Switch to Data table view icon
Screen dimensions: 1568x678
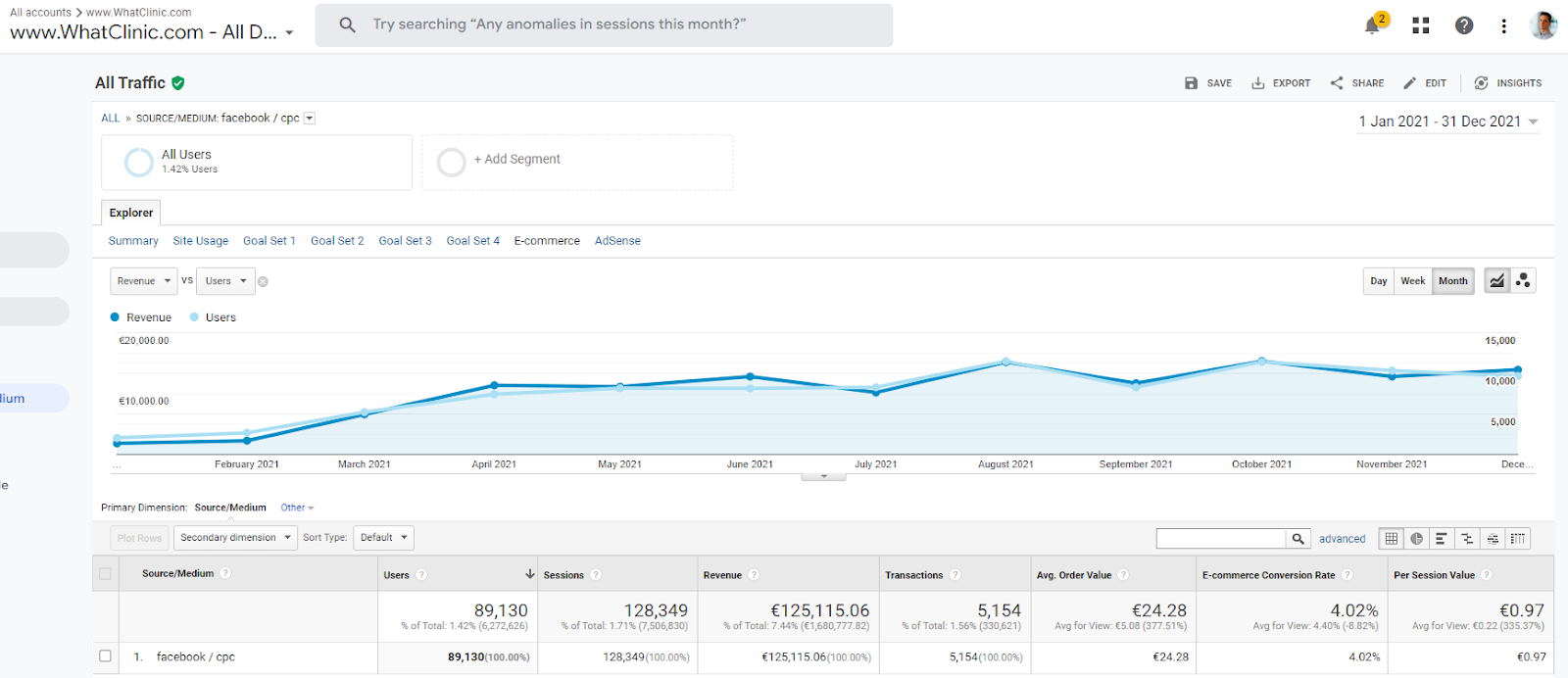click(x=1392, y=539)
